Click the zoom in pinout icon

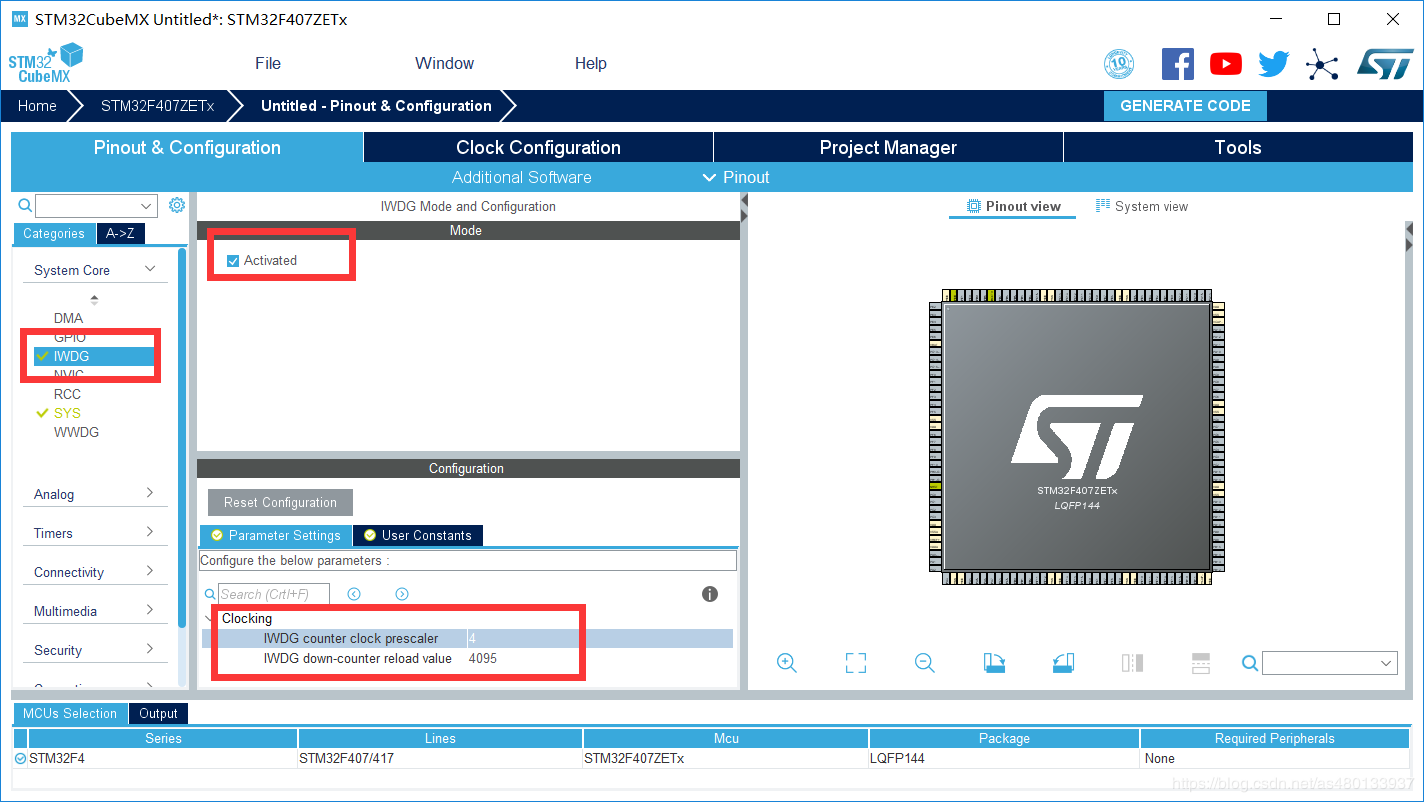(786, 663)
